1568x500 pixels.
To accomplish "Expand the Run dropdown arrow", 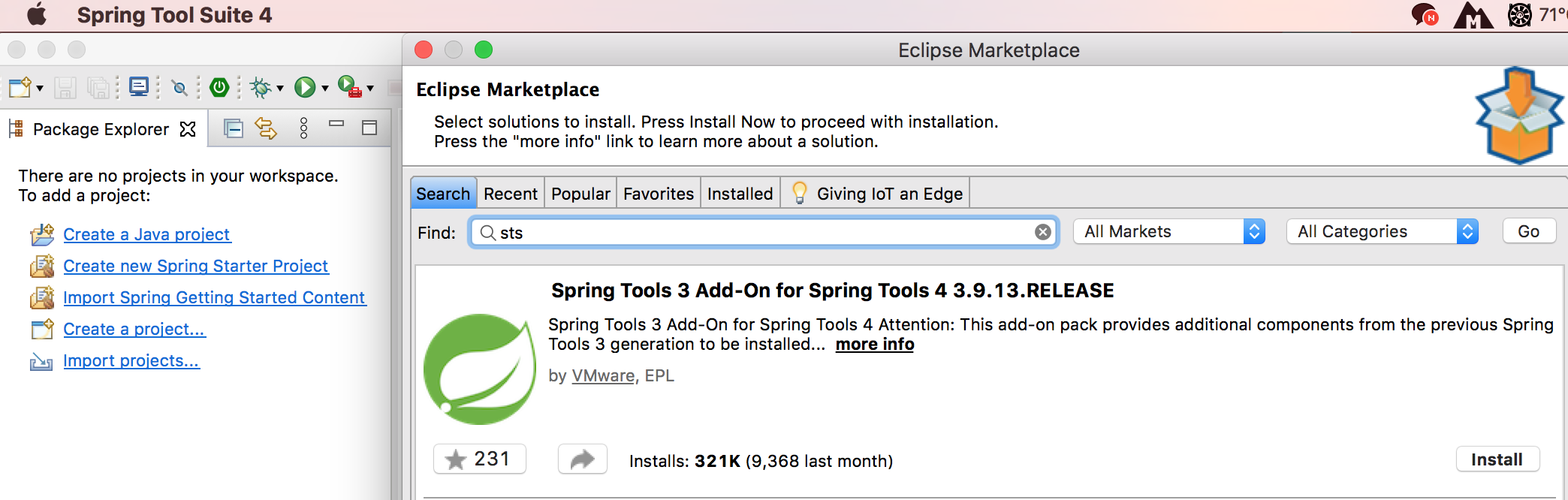I will [x=325, y=89].
